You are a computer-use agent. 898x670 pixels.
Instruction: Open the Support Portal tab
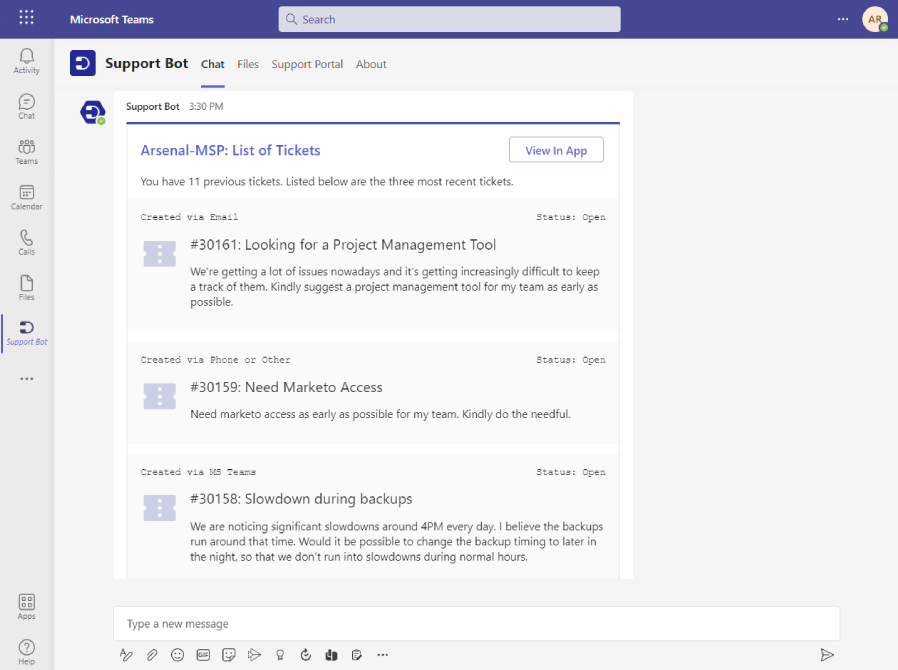coord(307,64)
